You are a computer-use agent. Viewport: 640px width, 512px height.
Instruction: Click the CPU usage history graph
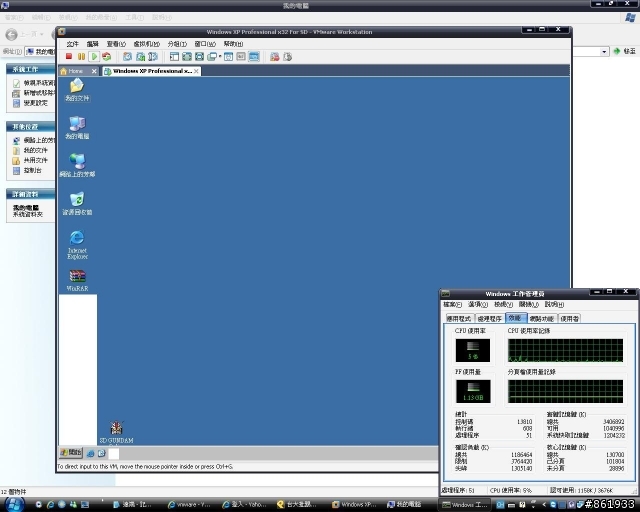(565, 350)
